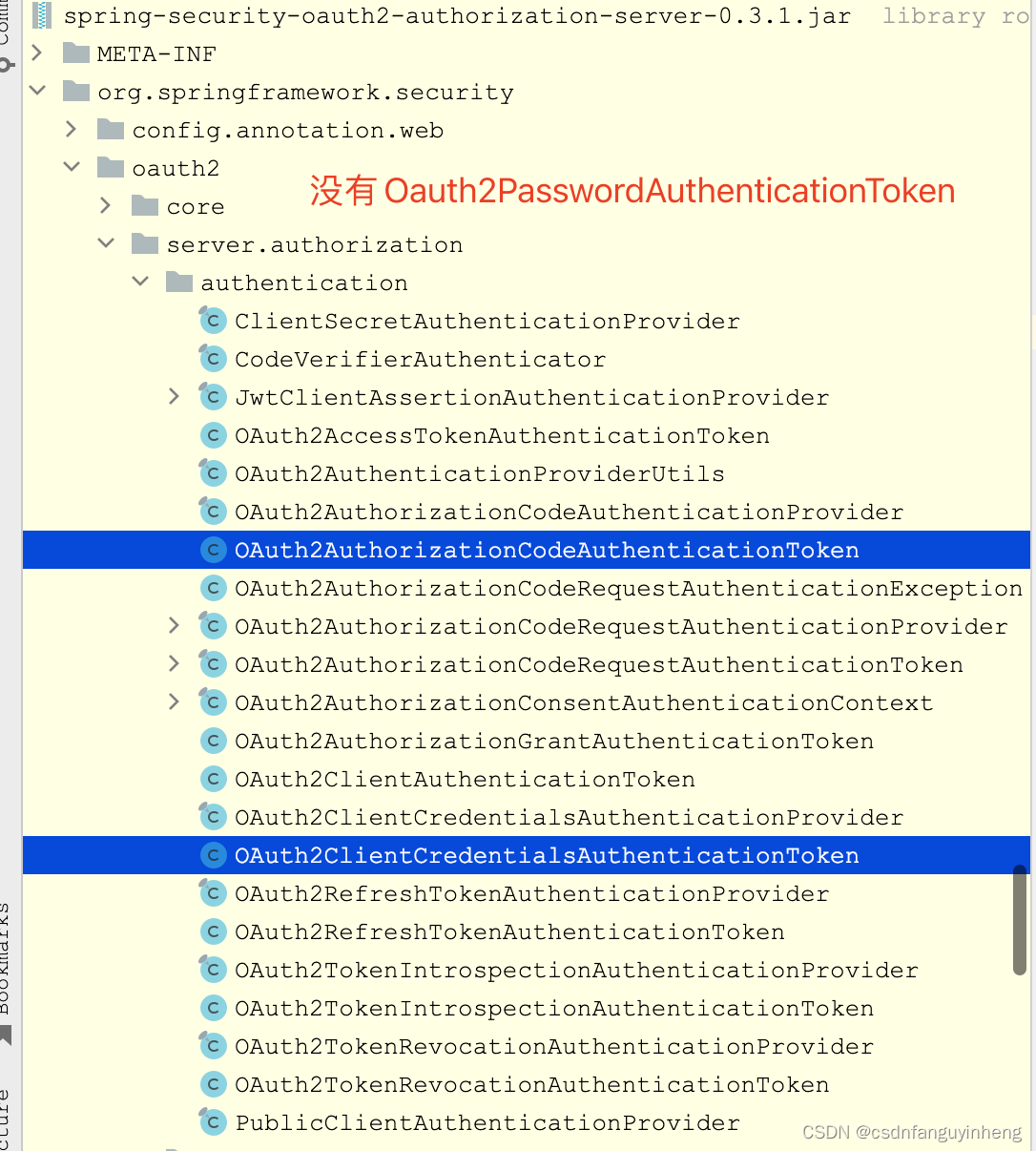This screenshot has width=1036, height=1151.
Task: Select OAuth2TokenRevocationAuthenticationToken class name
Action: 532,1085
